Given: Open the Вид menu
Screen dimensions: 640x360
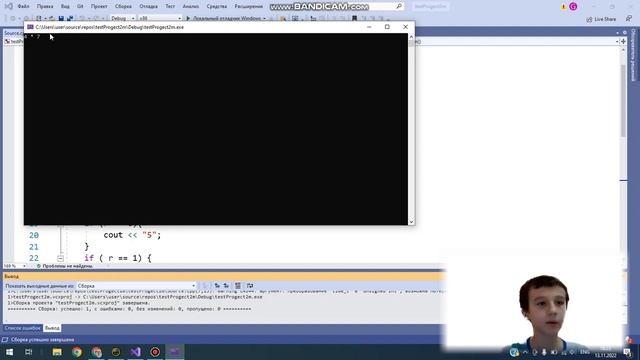Looking at the screenshot, I should 65,7.
